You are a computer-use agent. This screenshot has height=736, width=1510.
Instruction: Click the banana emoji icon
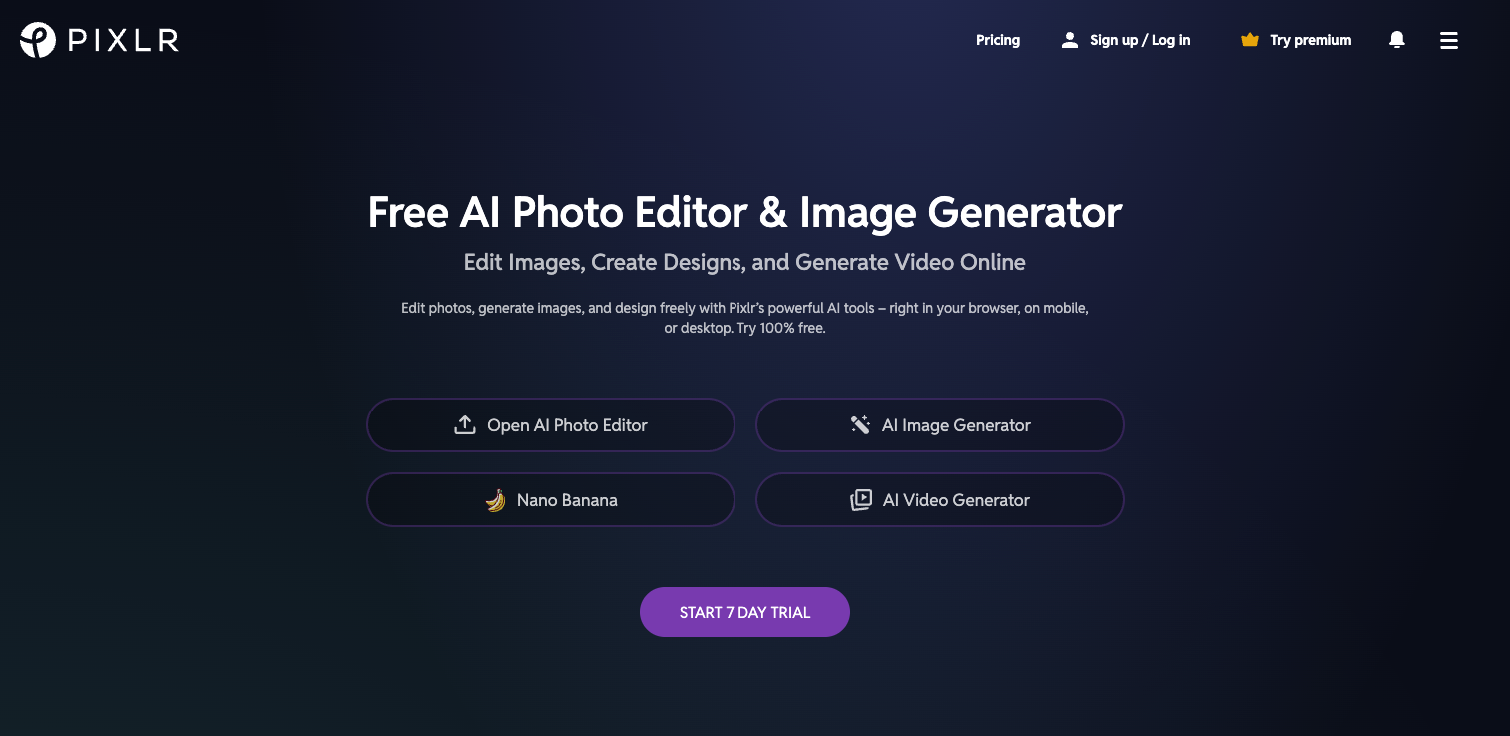tap(495, 500)
